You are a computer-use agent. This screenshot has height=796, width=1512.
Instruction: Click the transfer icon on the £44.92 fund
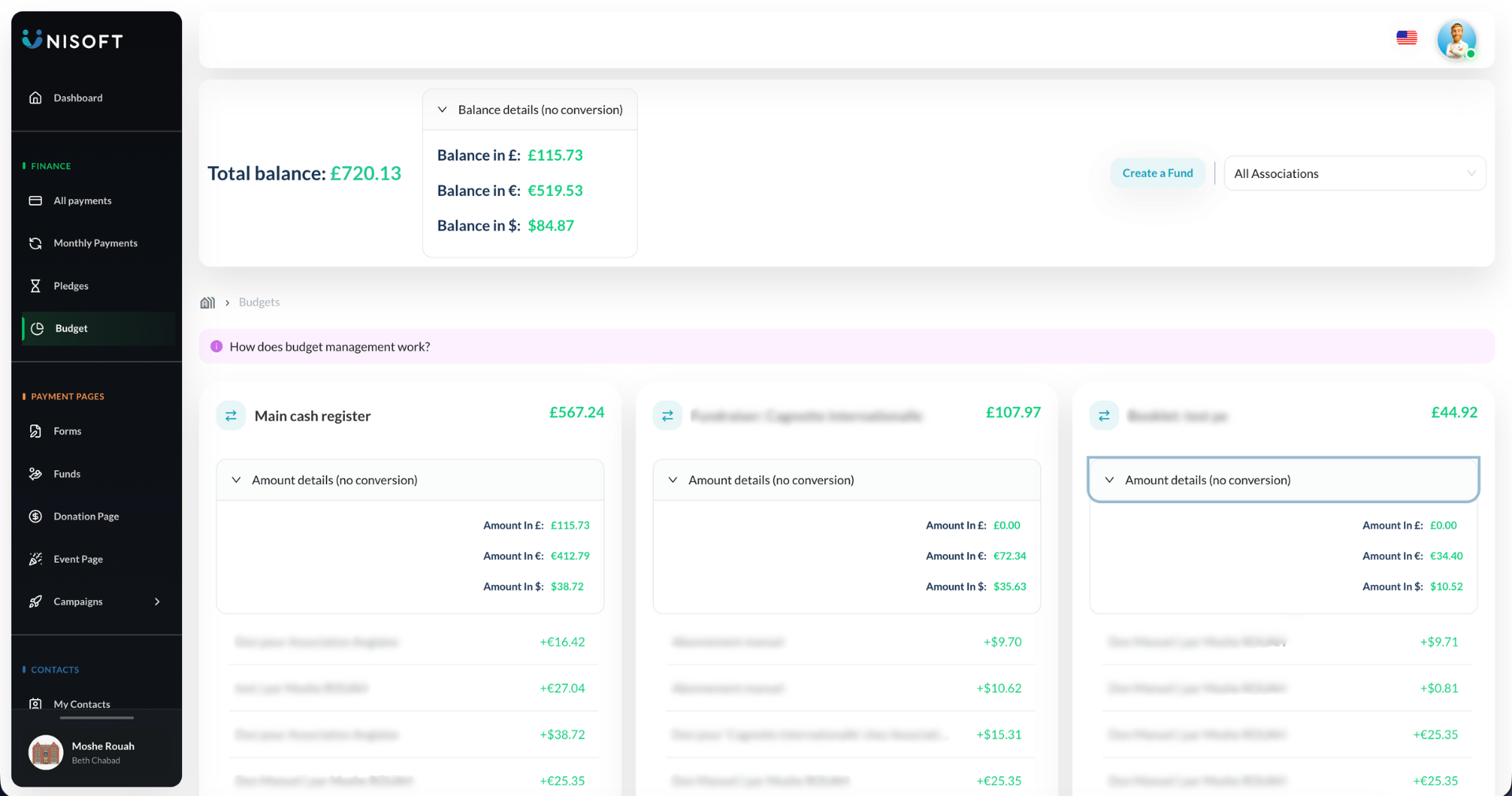pyautogui.click(x=1103, y=416)
